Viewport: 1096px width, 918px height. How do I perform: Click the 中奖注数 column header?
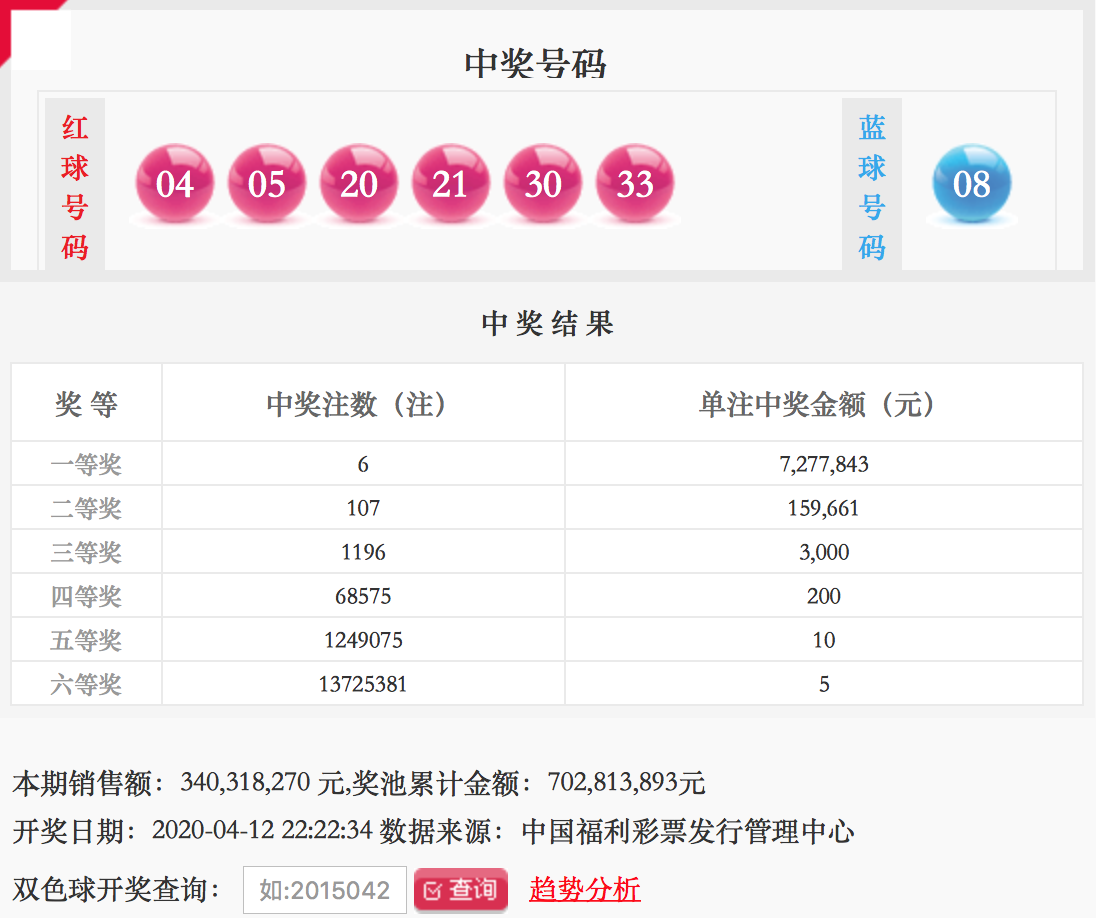click(362, 404)
